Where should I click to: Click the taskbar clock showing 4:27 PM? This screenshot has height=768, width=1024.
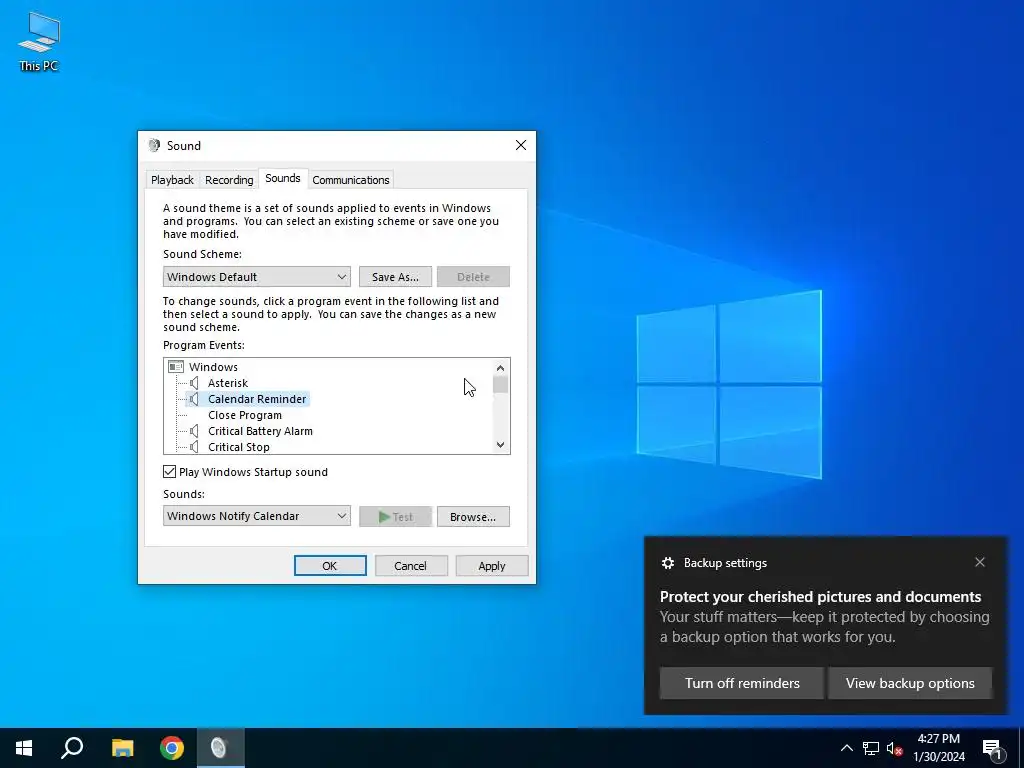point(938,748)
